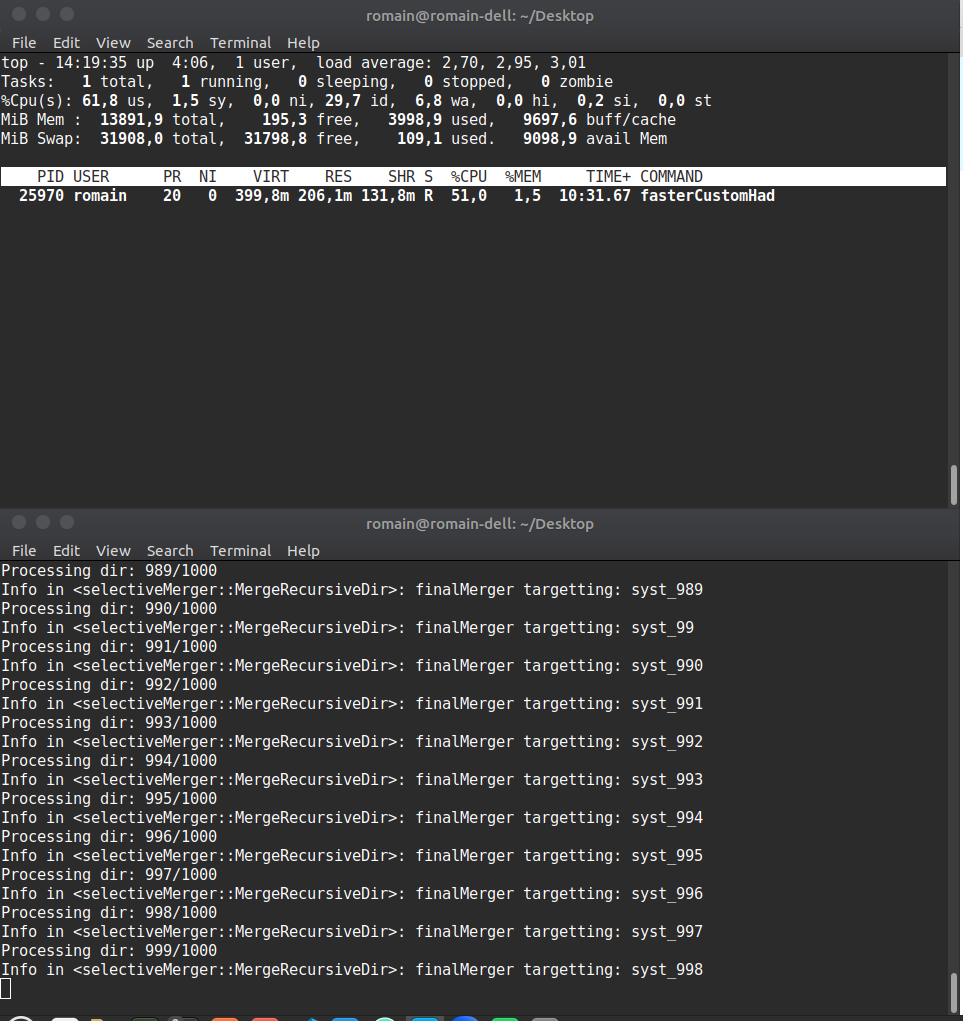Click the green application icon in the dock
The image size is (963, 1021).
tap(505, 1015)
